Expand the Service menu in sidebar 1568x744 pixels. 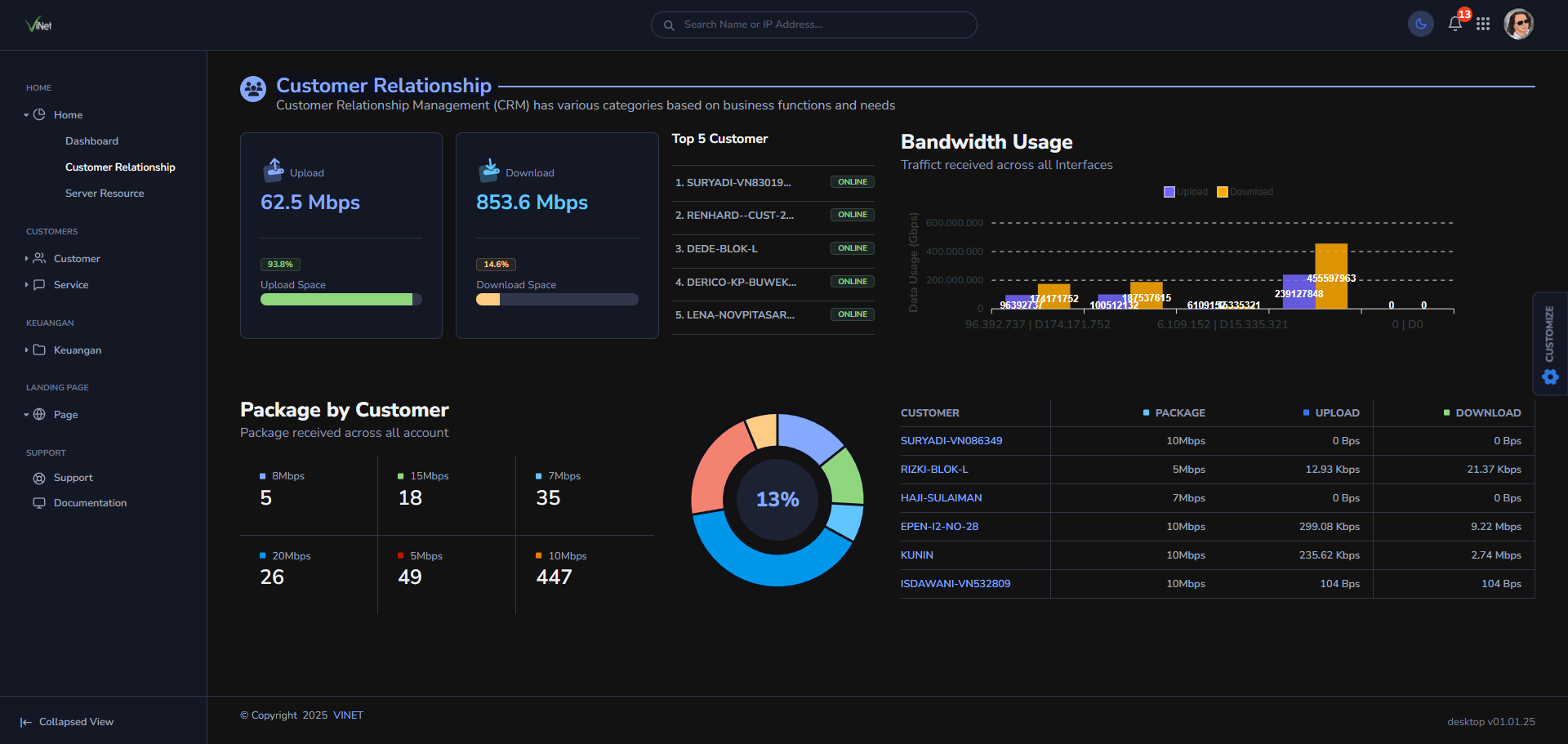[71, 285]
